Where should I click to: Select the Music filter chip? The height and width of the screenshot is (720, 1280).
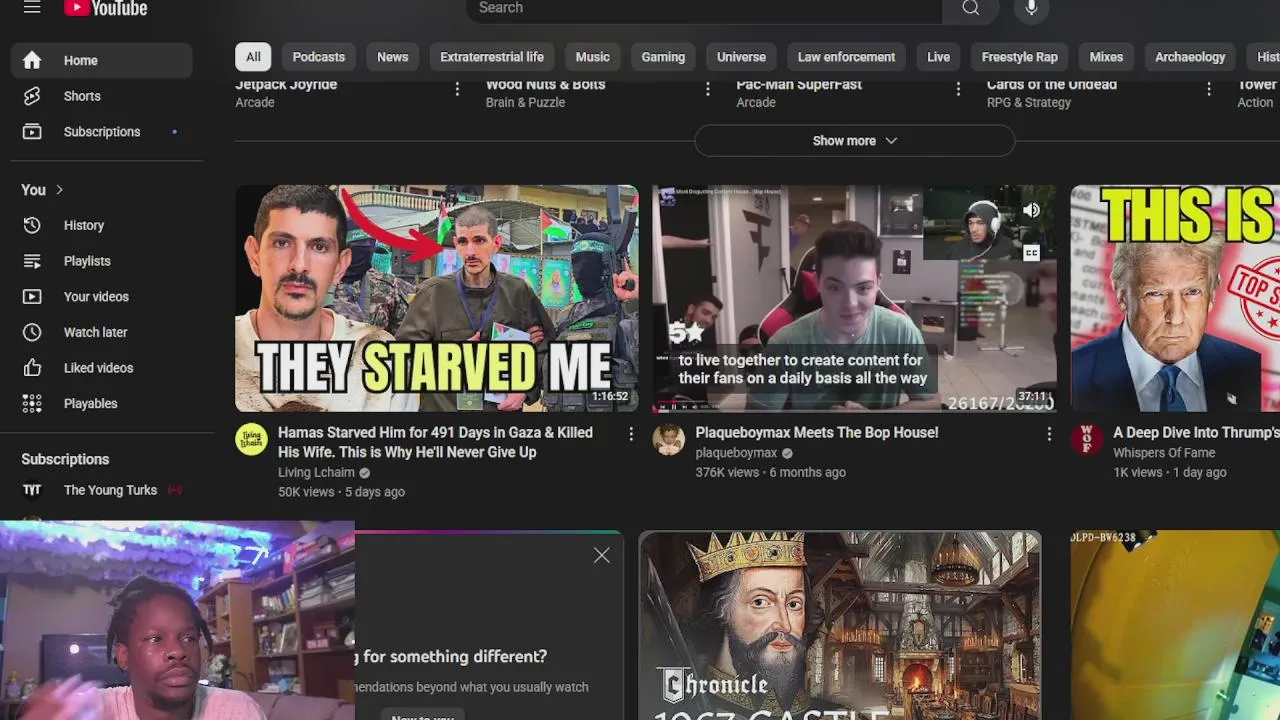click(592, 57)
